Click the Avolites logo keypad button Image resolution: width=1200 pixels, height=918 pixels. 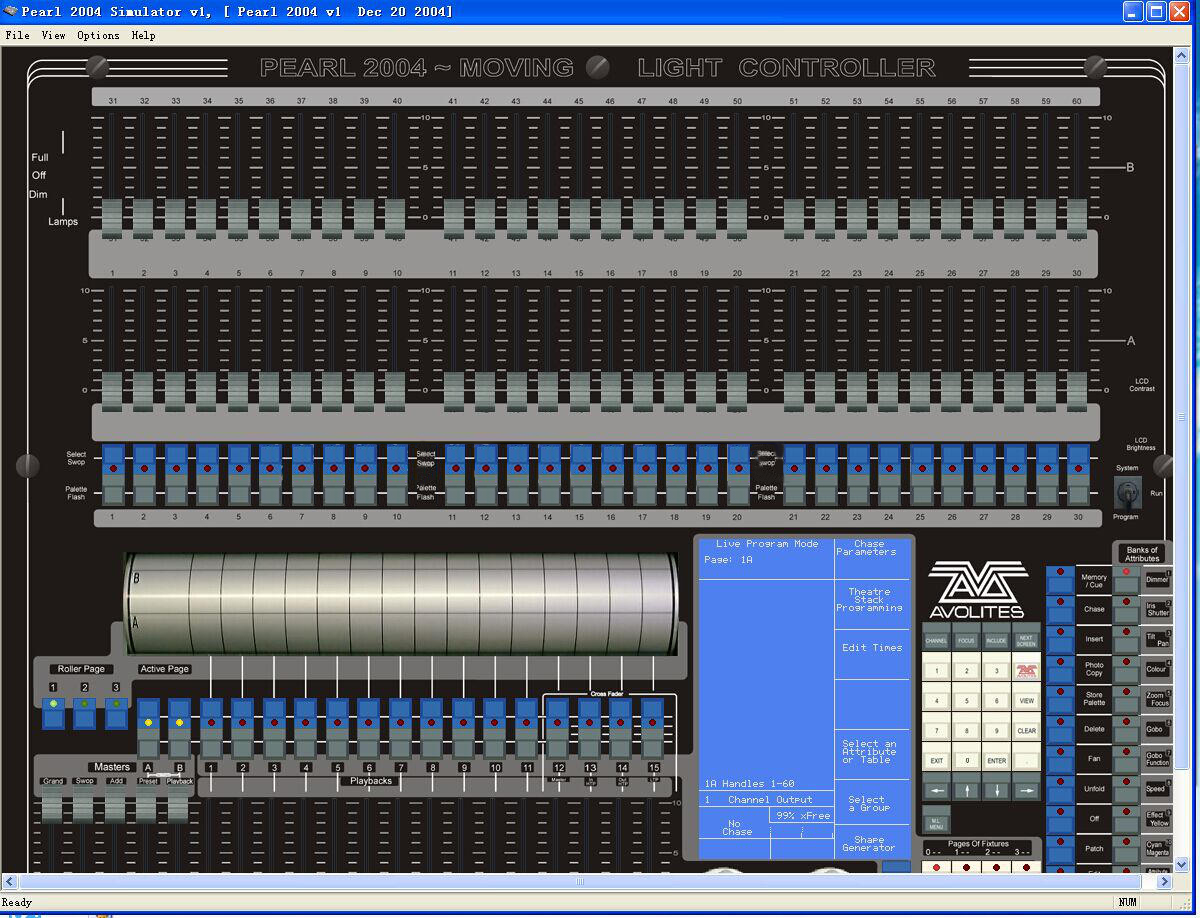point(1026,671)
